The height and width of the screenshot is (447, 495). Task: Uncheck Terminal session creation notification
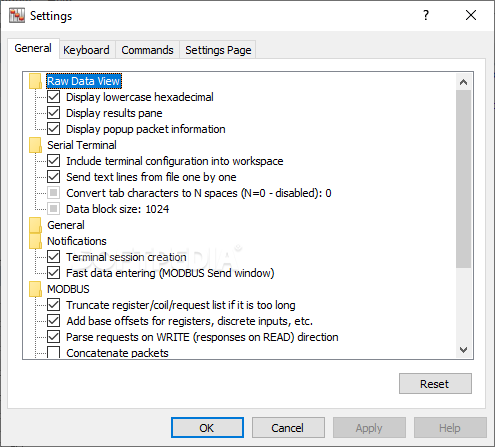point(53,257)
